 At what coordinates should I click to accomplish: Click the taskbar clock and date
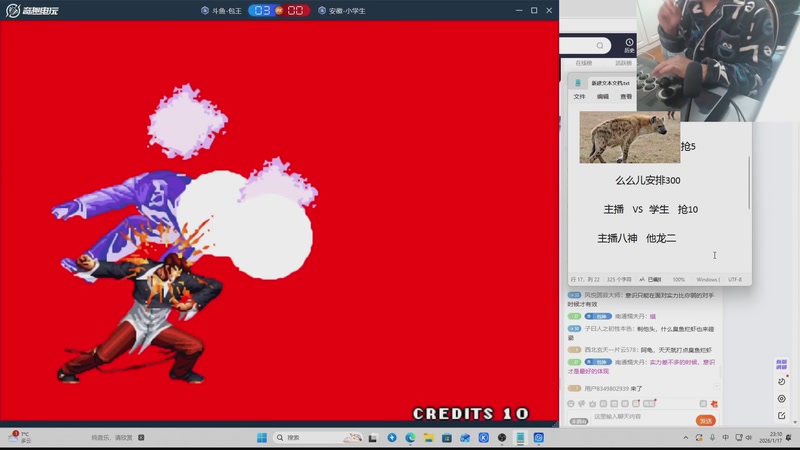coord(770,437)
